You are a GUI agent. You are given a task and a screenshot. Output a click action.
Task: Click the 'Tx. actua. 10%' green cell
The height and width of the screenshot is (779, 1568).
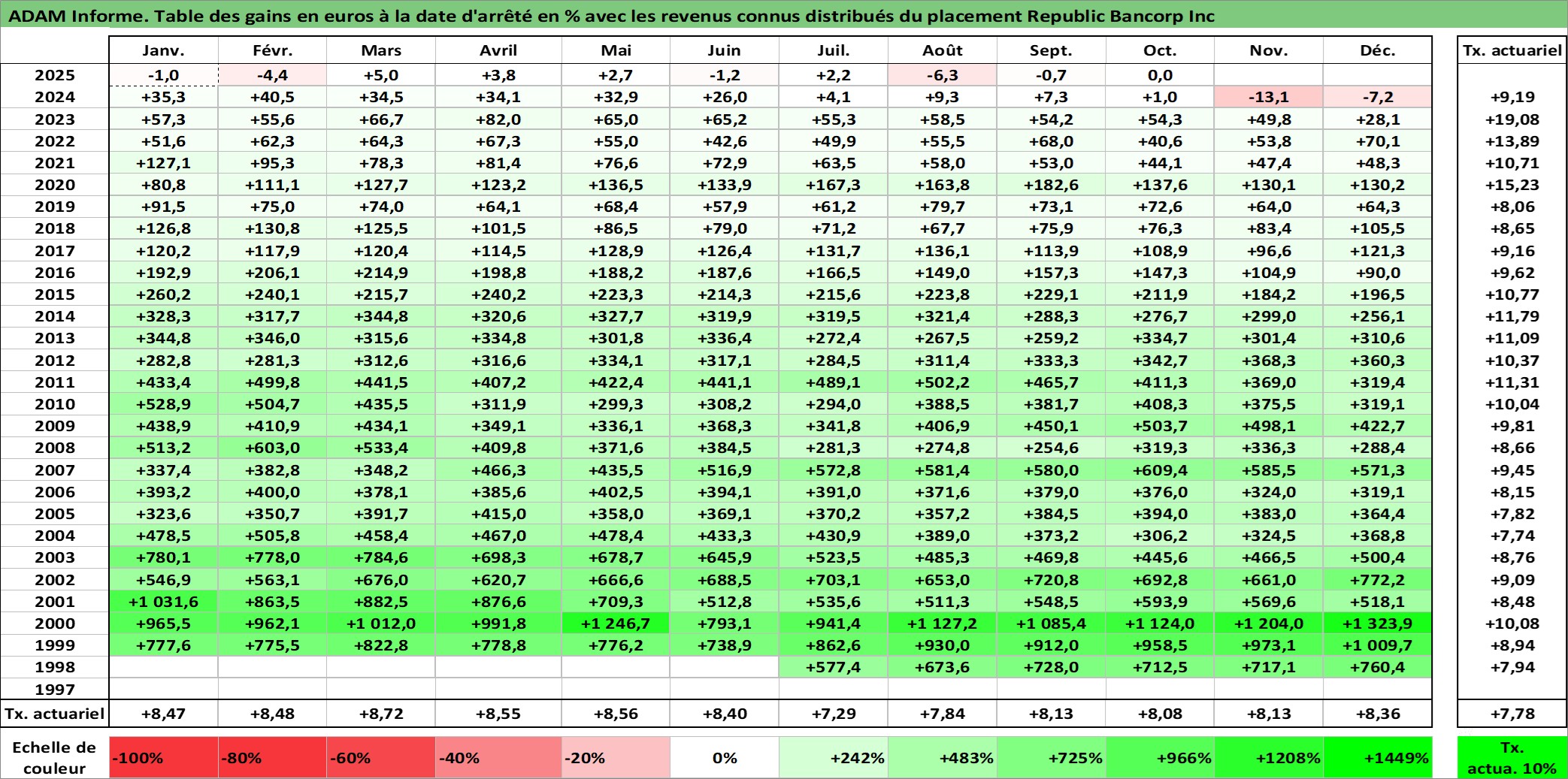(x=1512, y=757)
